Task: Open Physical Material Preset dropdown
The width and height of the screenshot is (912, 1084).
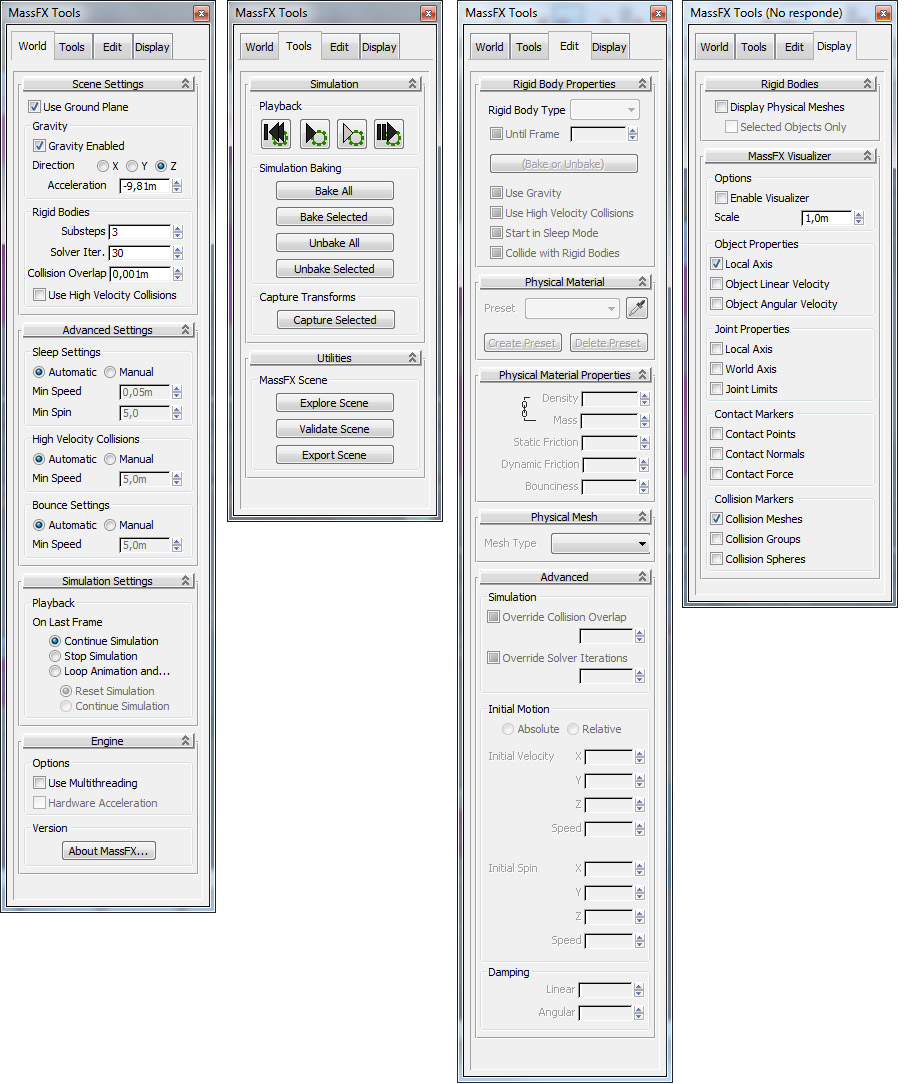Action: pos(573,308)
